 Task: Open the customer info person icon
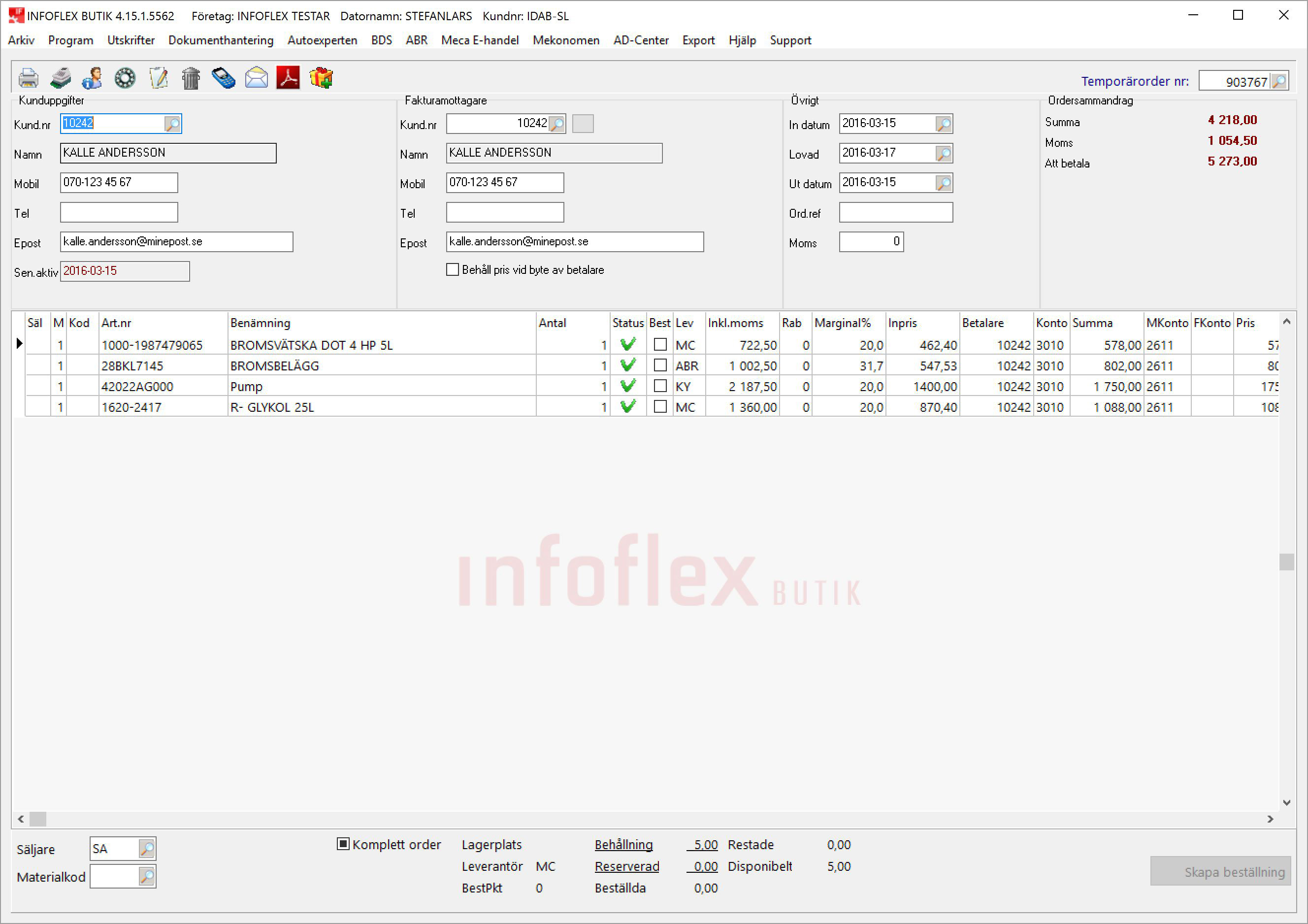tap(92, 78)
